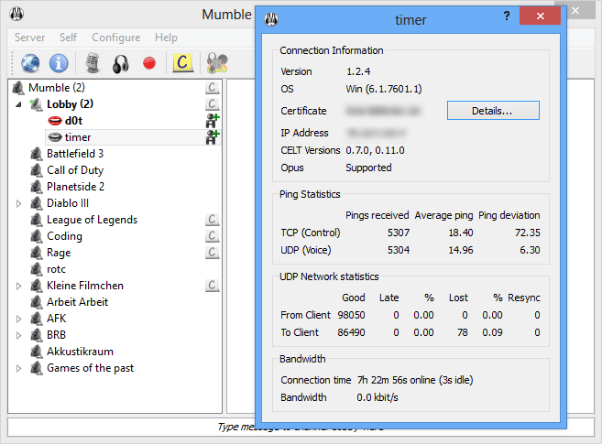
Task: Click the channel icon of Planetside 2
Action: click(x=36, y=187)
